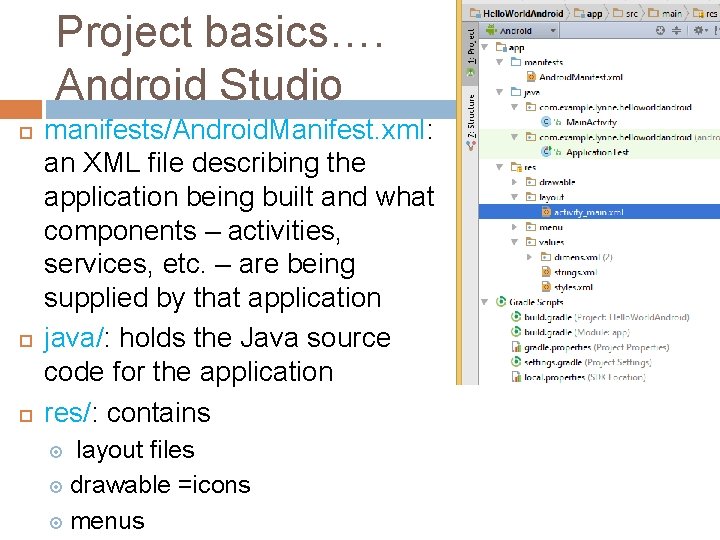This screenshot has height=540, width=720.
Task: Click the 'menus' sub-bullet
Action: tap(107, 522)
